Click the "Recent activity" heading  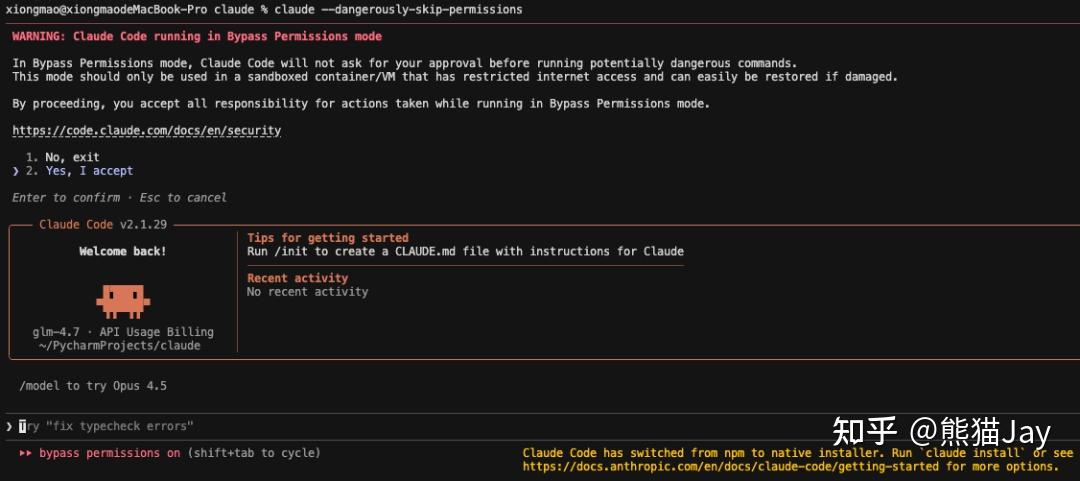click(x=297, y=278)
